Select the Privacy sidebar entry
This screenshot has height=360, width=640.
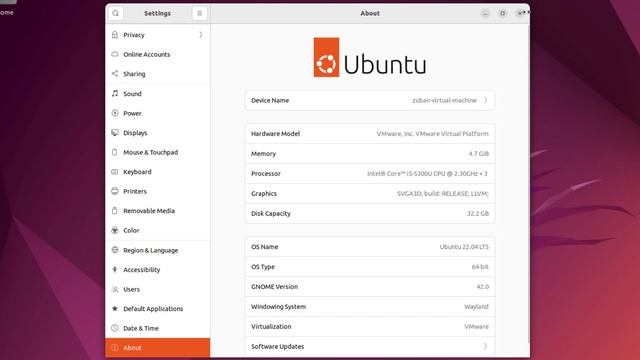(x=158, y=35)
